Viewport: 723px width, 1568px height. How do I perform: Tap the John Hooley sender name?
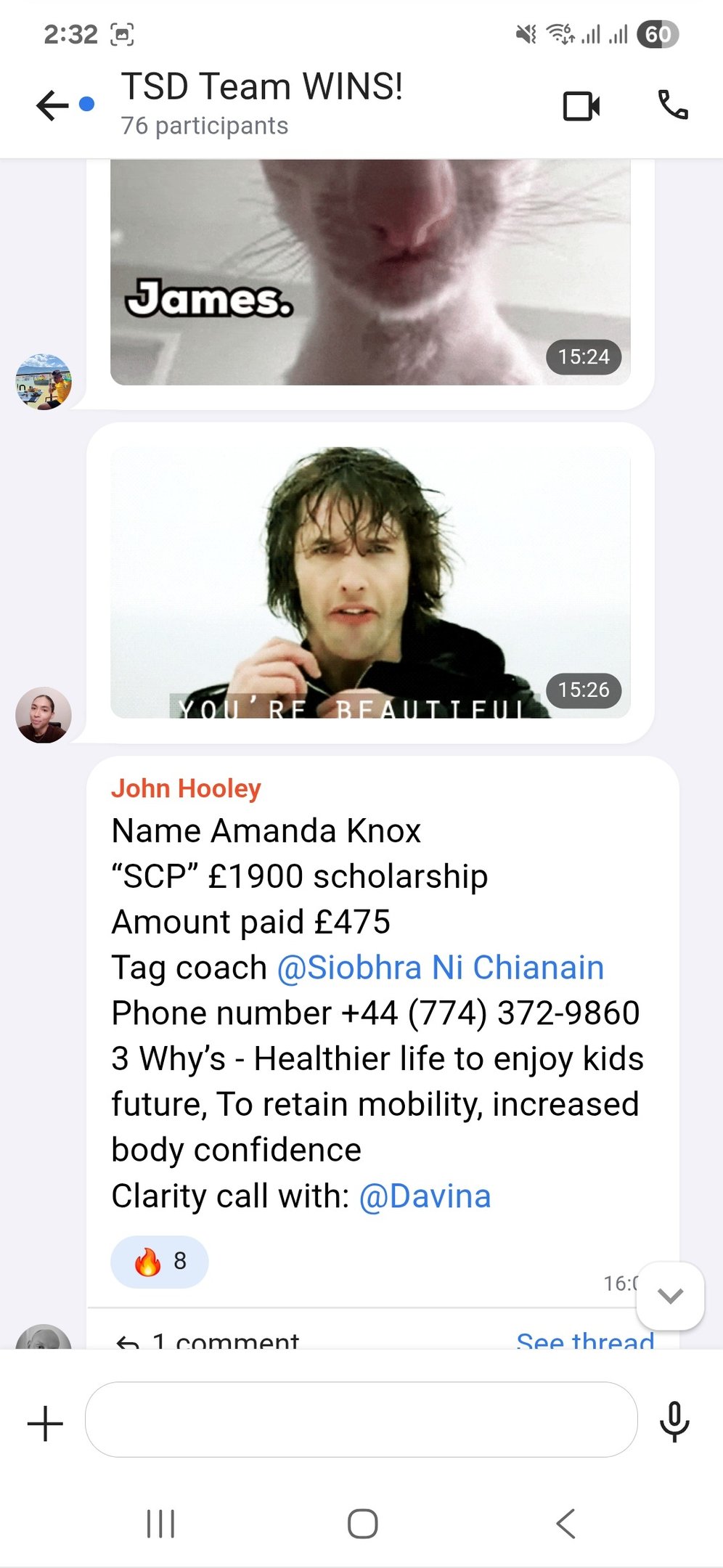pyautogui.click(x=186, y=788)
